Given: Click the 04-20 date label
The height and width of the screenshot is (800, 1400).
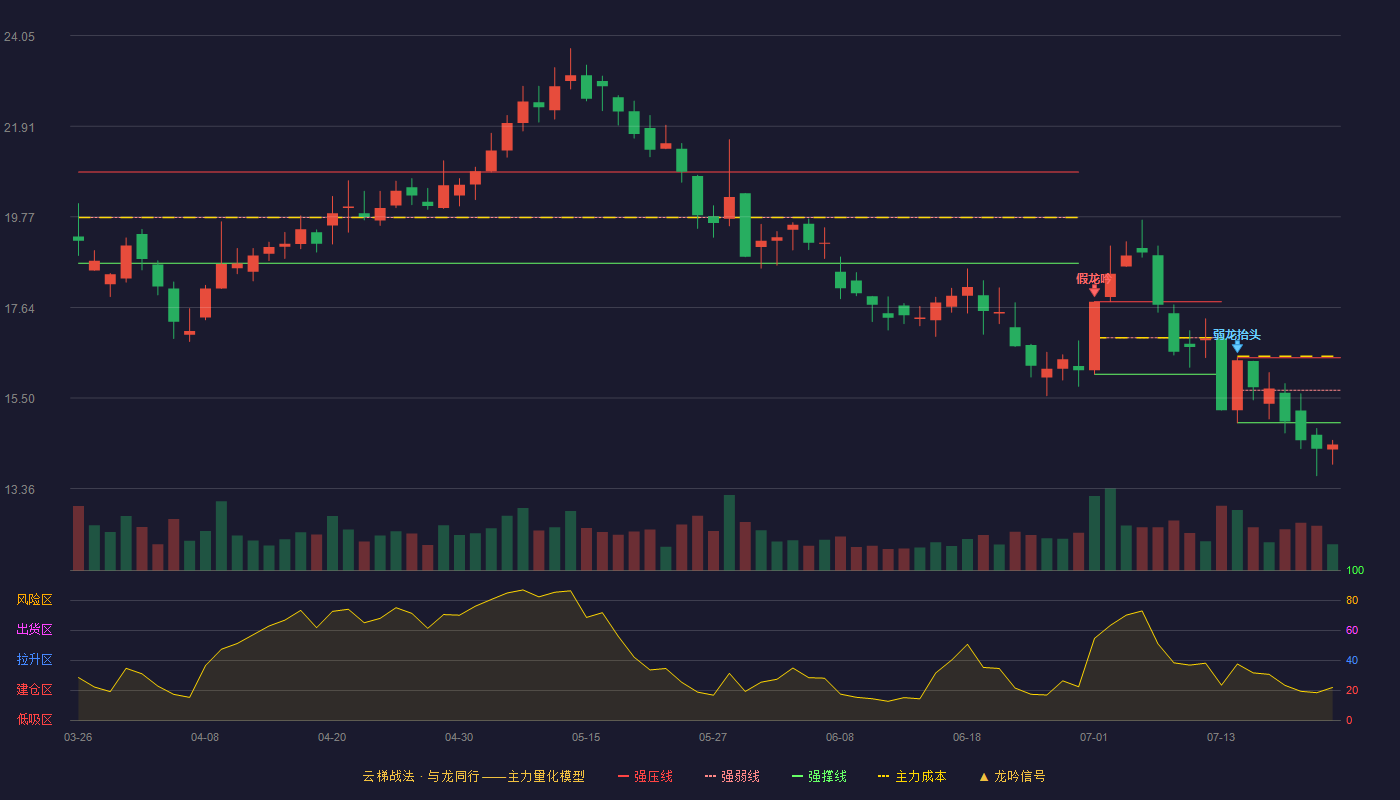Looking at the screenshot, I should (332, 737).
